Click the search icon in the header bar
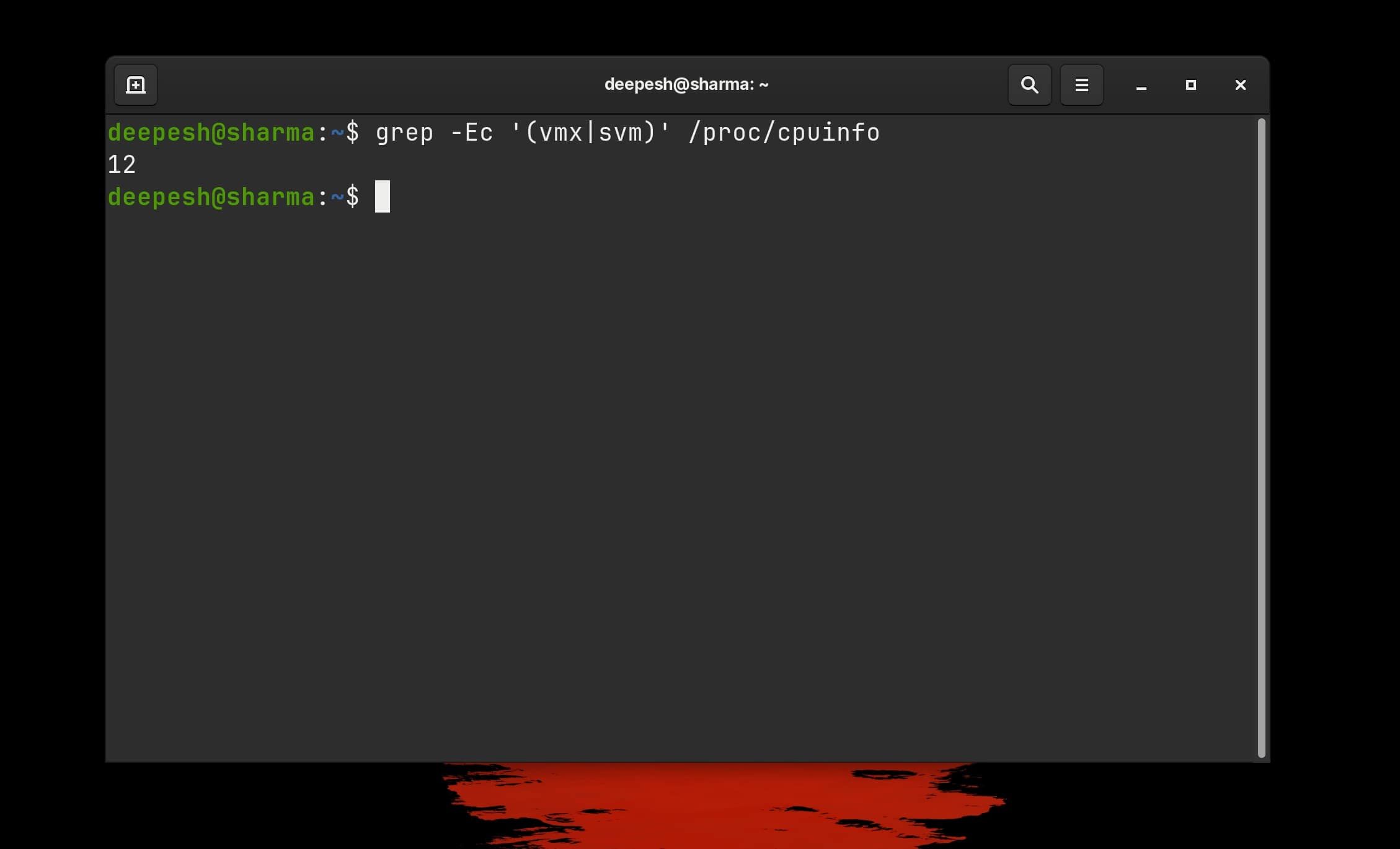 (x=1029, y=85)
